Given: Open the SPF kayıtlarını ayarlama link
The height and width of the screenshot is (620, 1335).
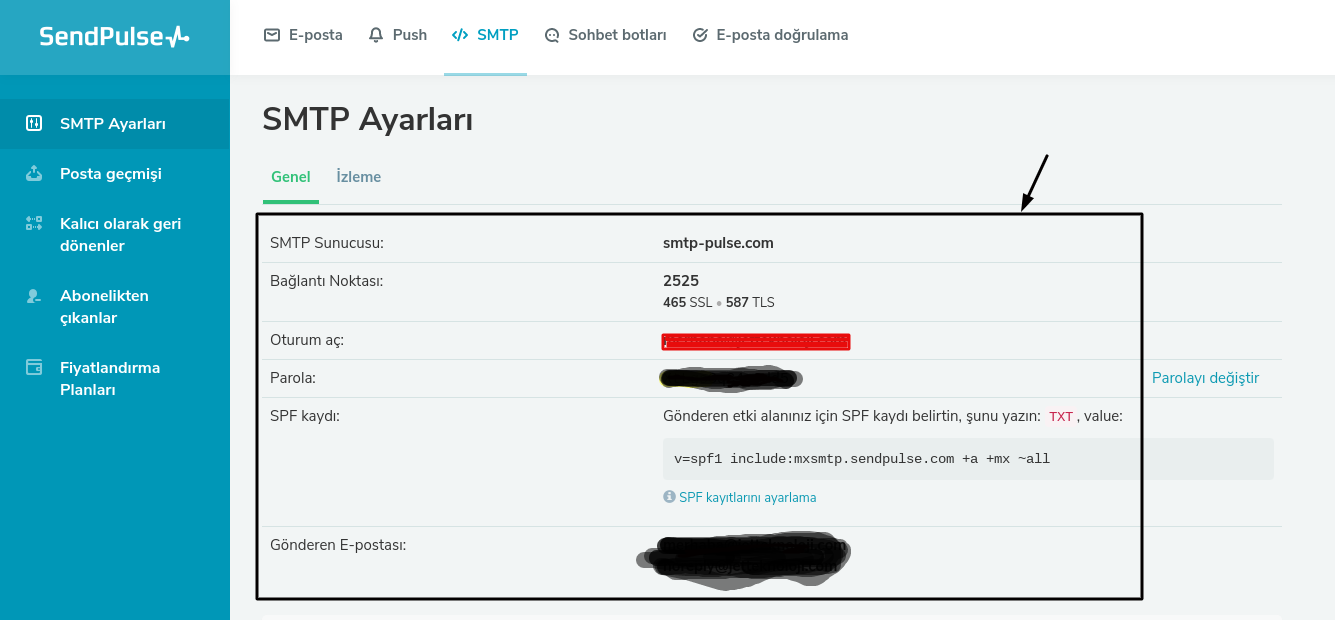Looking at the screenshot, I should (747, 497).
